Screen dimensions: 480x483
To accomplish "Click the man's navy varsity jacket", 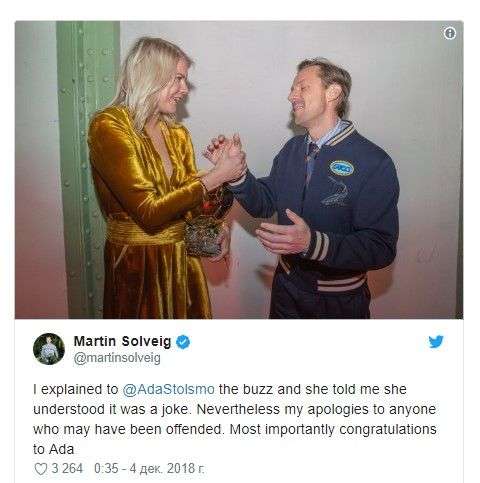I will click(333, 213).
